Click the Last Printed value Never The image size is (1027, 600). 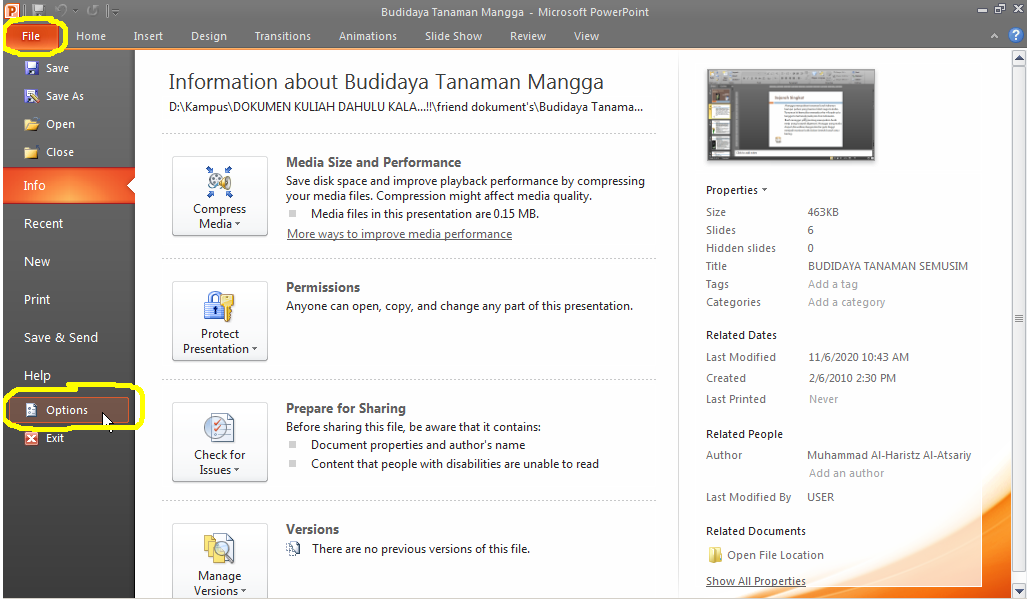click(x=823, y=399)
